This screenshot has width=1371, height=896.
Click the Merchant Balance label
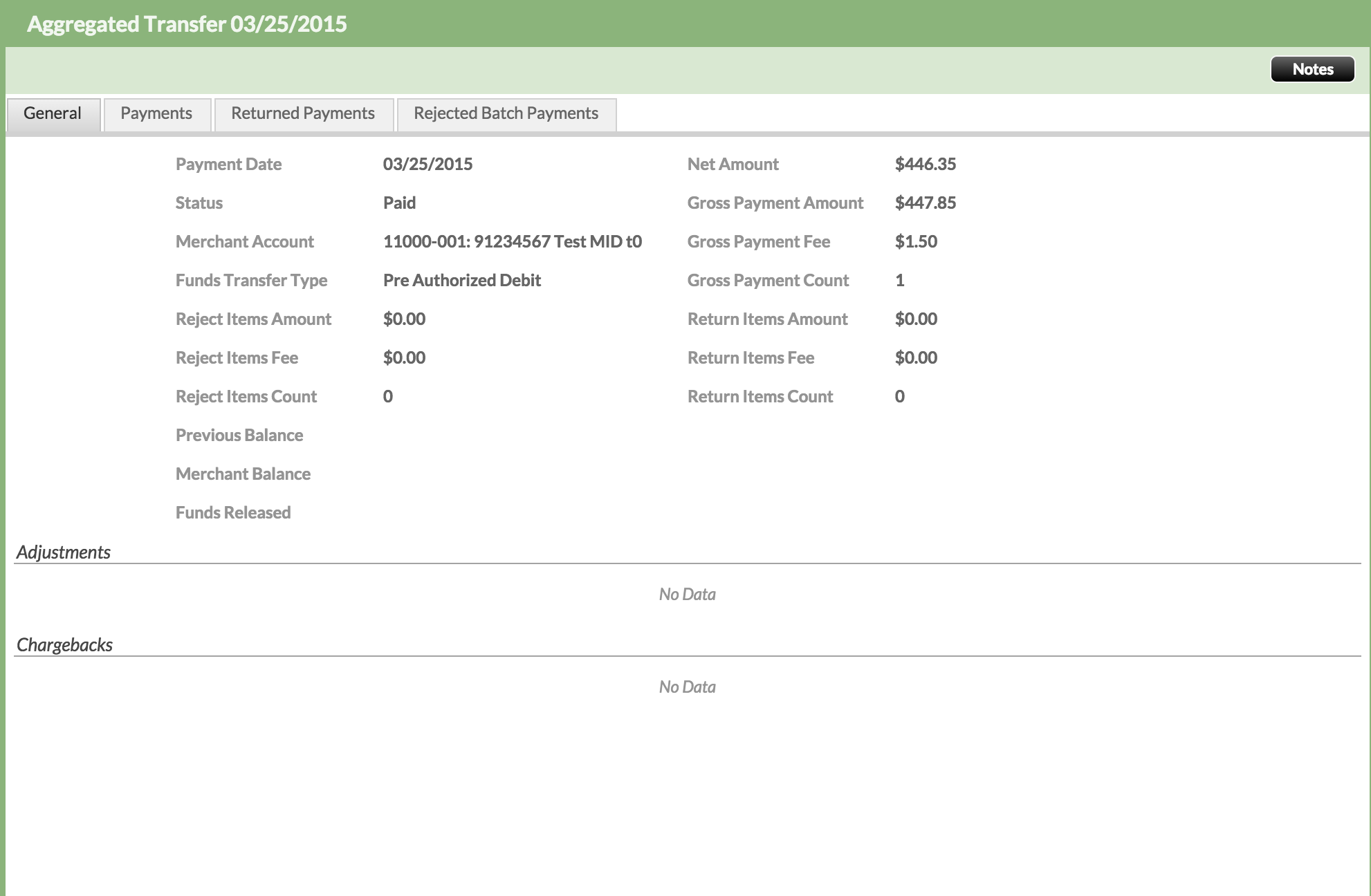243,474
